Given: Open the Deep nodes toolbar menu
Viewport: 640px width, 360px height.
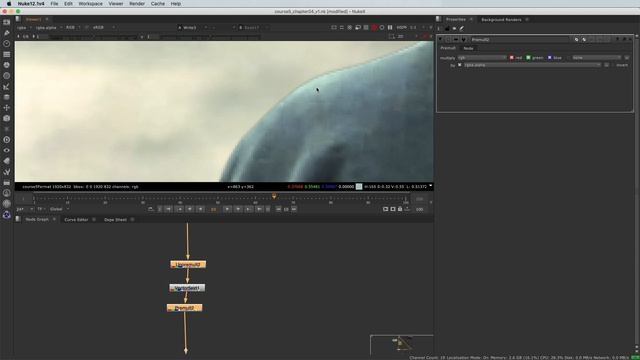Looking at the screenshot, I should (7, 140).
